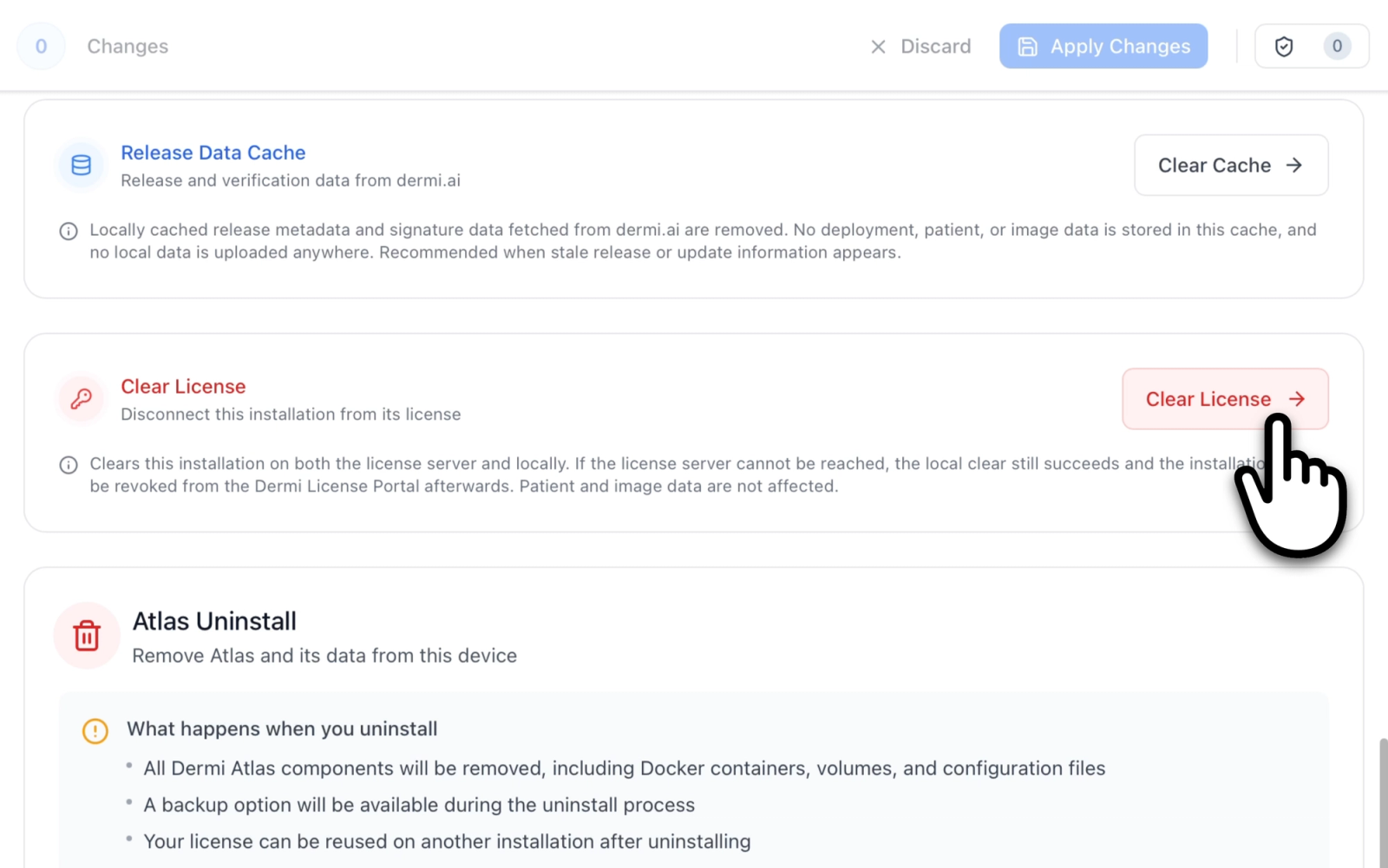Screen dimensions: 1388x868
Task: Click the info icon under Release Data Cache
Action: tap(69, 232)
